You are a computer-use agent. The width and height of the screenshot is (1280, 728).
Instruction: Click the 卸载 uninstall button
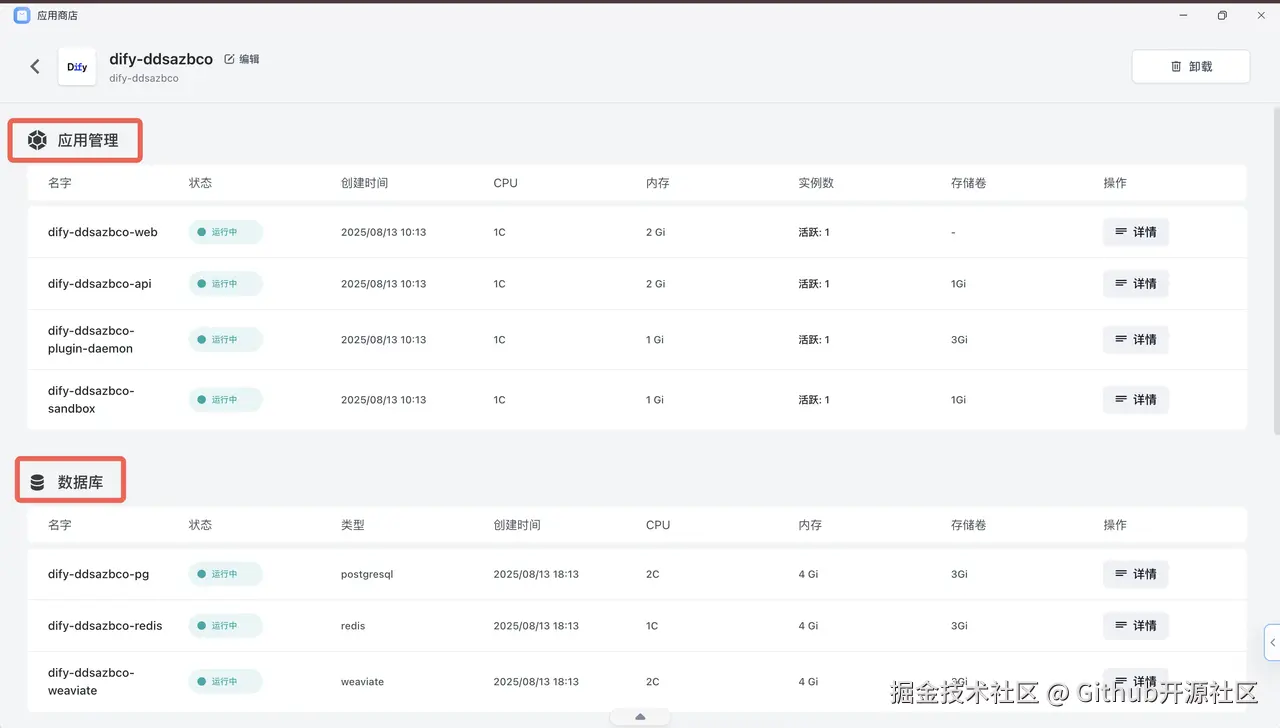pyautogui.click(x=1190, y=66)
